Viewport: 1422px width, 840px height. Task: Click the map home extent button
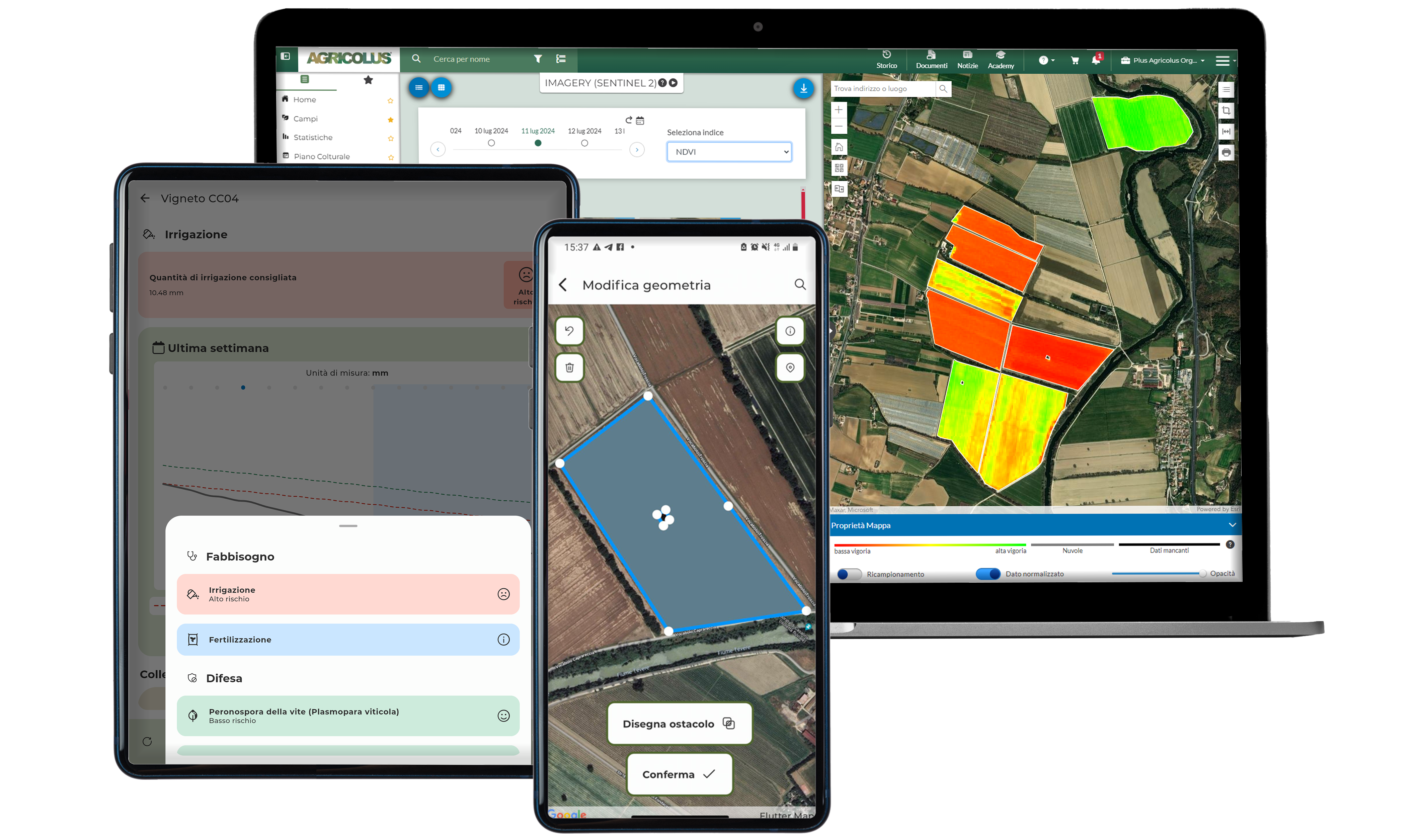pos(839,147)
